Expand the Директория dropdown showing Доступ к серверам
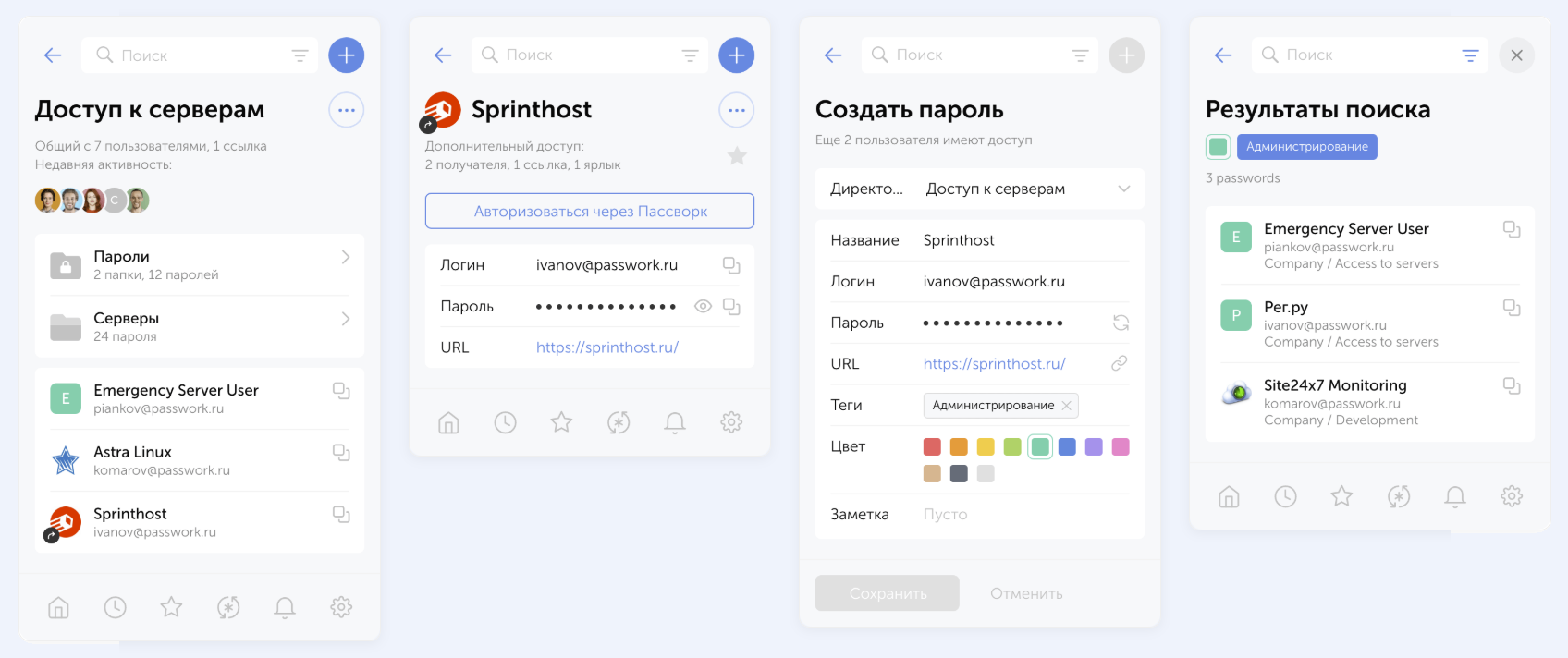Viewport: 1568px width, 658px height. click(980, 189)
